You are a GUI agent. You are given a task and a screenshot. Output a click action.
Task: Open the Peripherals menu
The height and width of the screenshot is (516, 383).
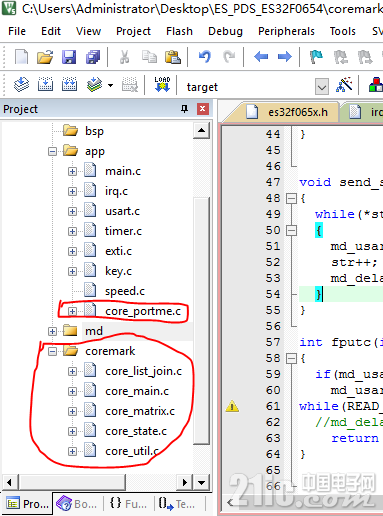[286, 31]
